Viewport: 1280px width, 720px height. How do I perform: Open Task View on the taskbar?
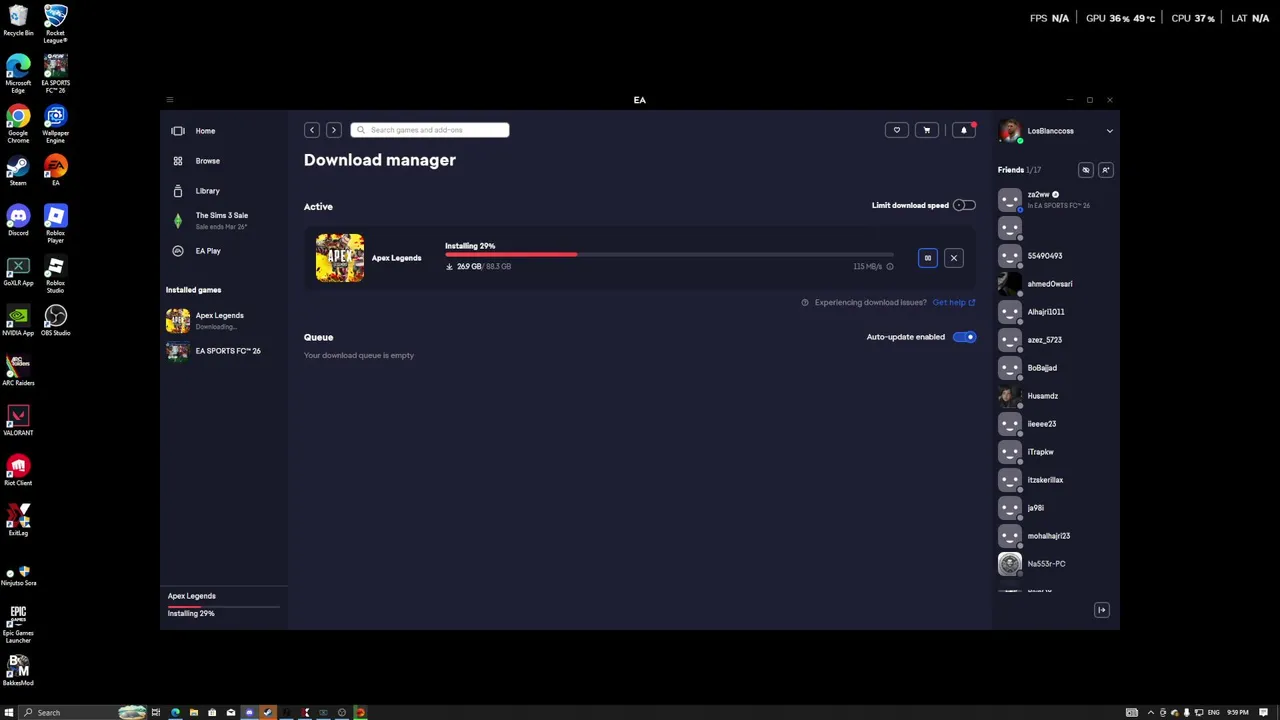[x=156, y=713]
